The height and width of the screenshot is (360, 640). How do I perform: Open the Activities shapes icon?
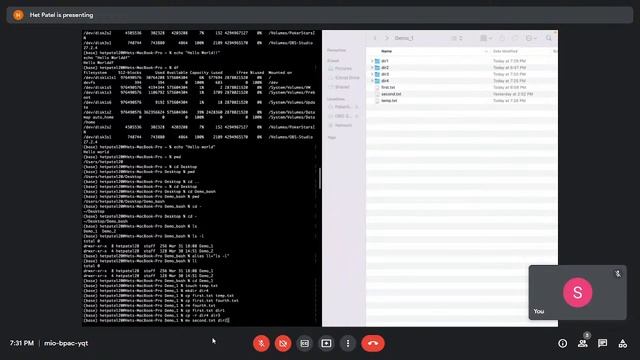coord(622,344)
